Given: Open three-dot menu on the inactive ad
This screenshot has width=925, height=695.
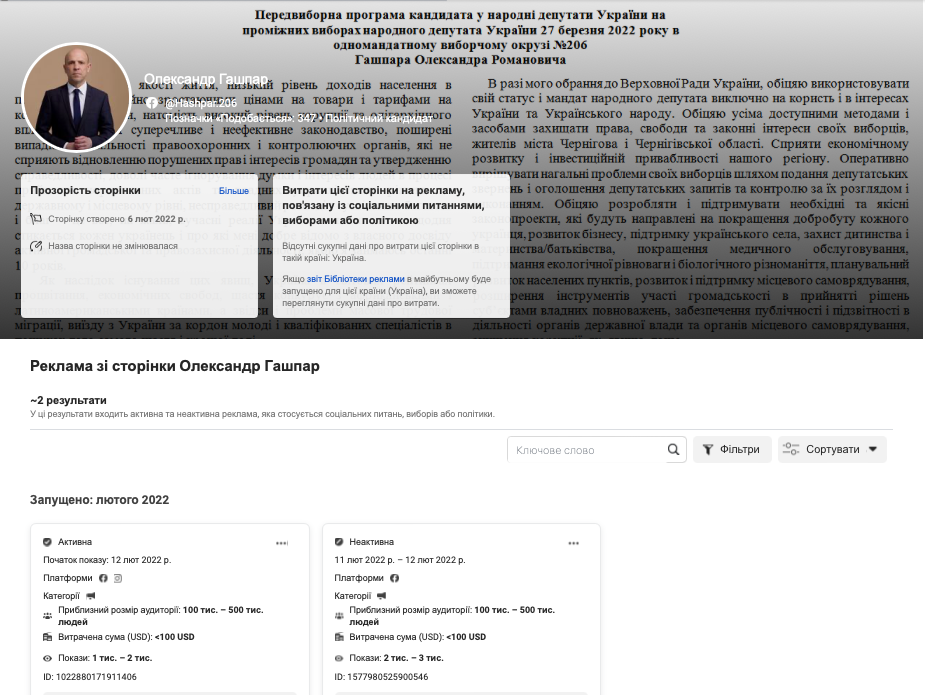Looking at the screenshot, I should pos(574,543).
